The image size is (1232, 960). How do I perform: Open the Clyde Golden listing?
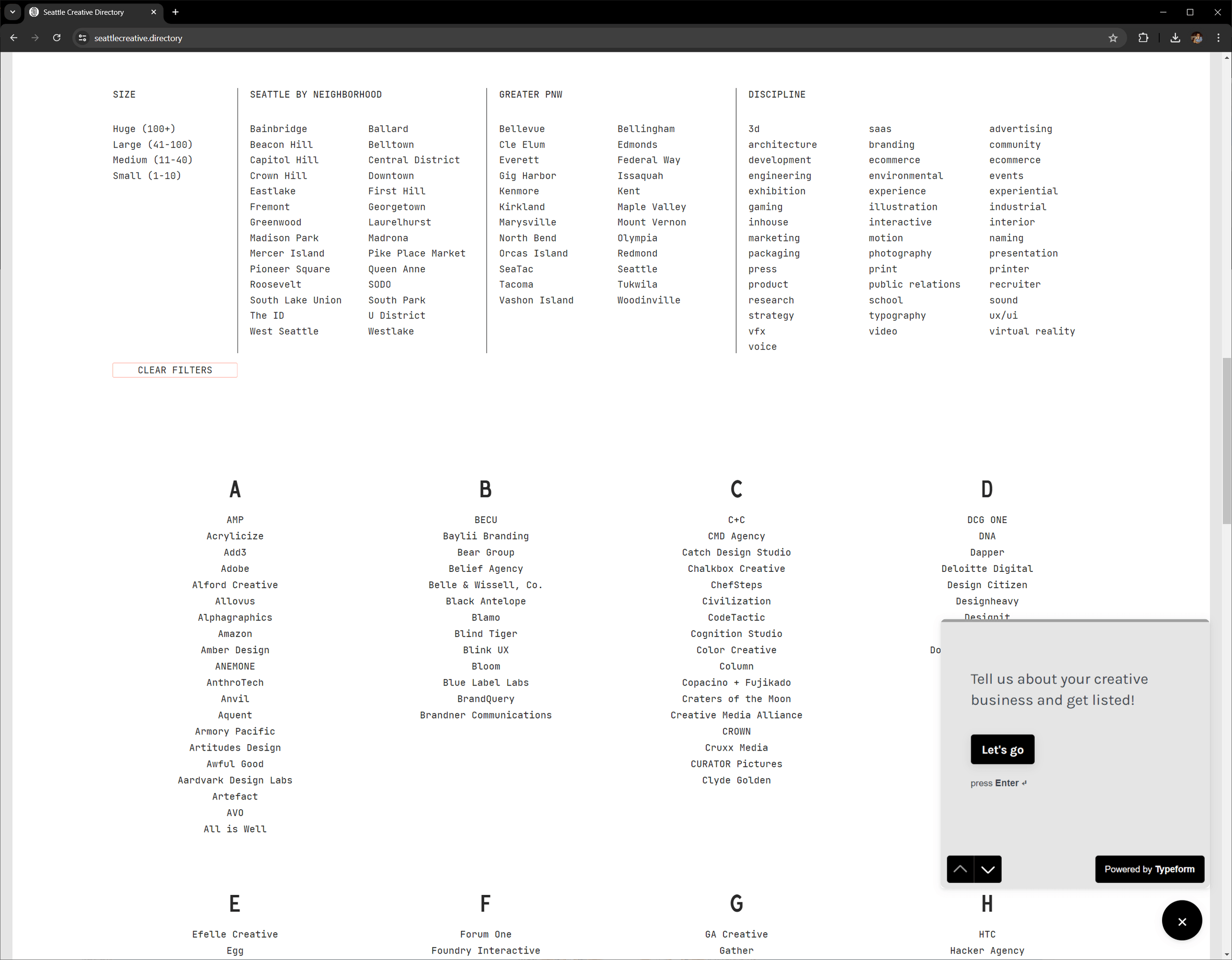(736, 781)
